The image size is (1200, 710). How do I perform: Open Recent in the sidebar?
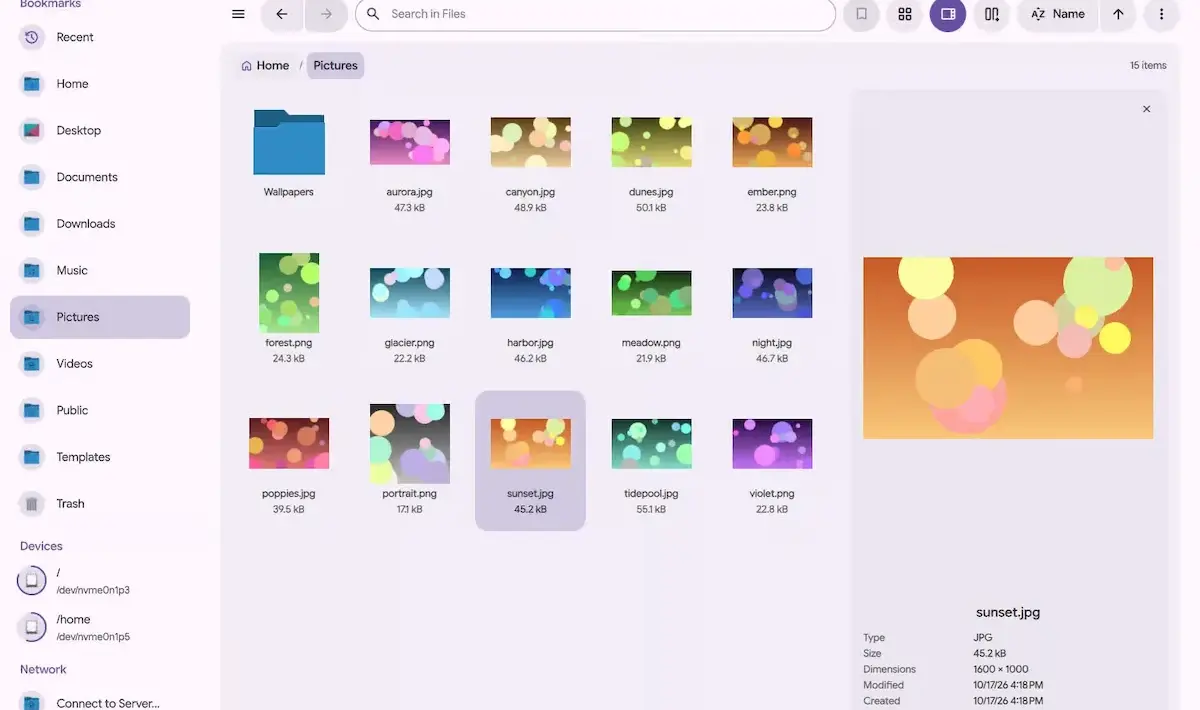(x=100, y=37)
